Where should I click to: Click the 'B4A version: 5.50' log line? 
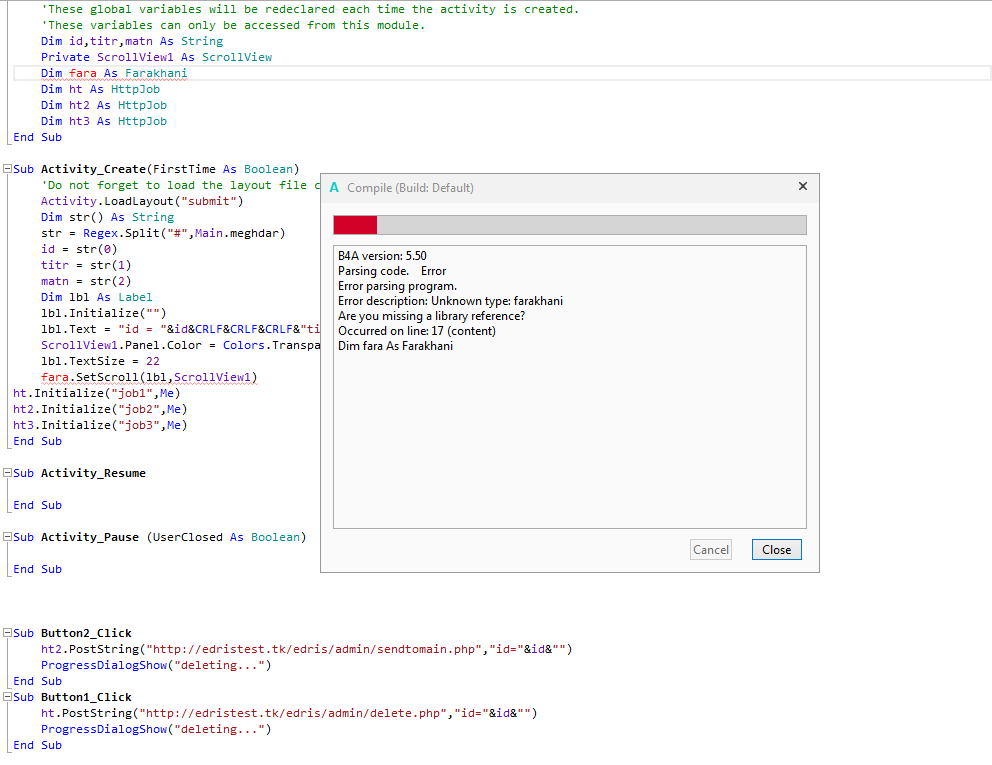(382, 256)
